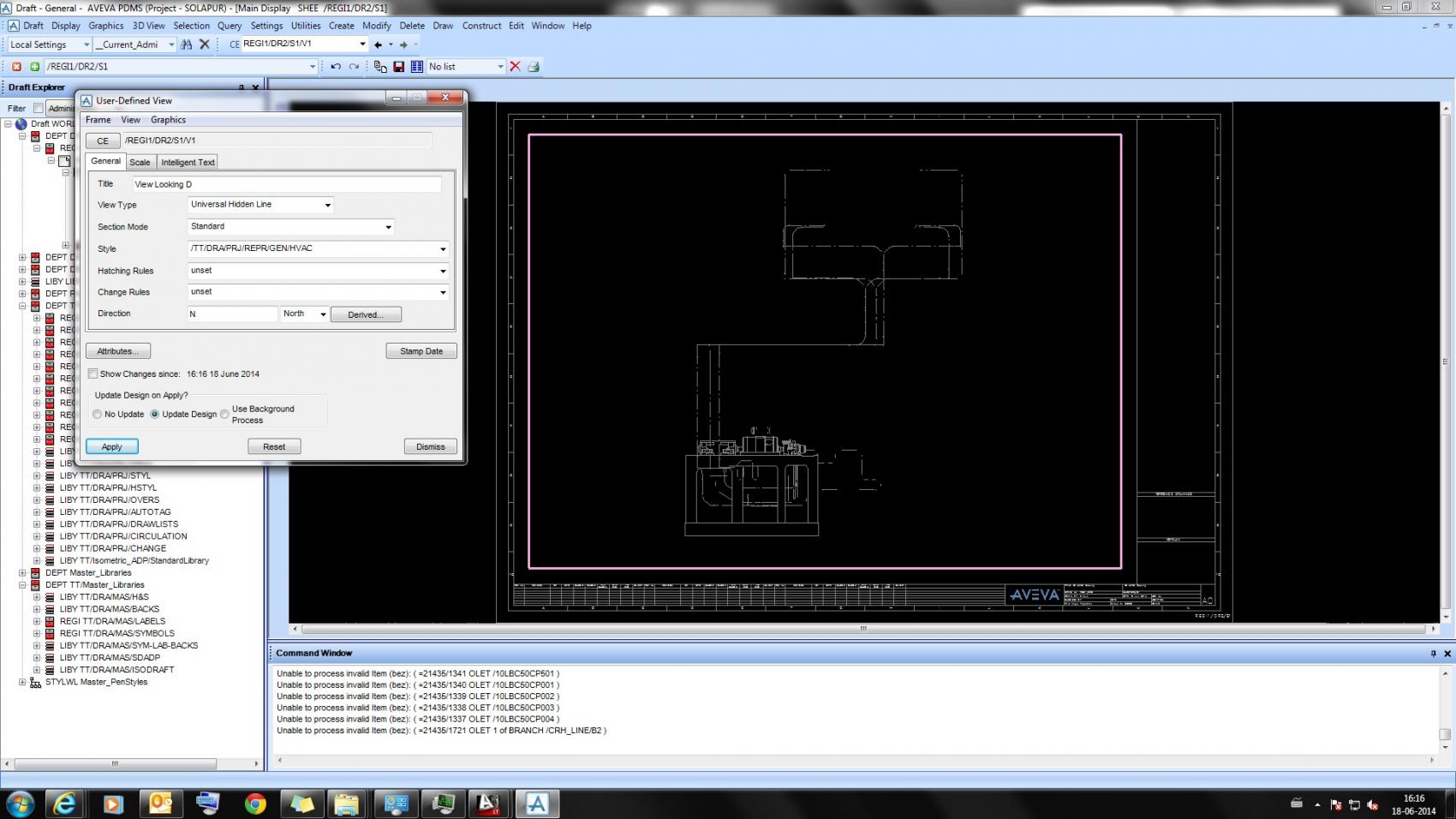Save work with the floppy disk icon

tap(398, 67)
